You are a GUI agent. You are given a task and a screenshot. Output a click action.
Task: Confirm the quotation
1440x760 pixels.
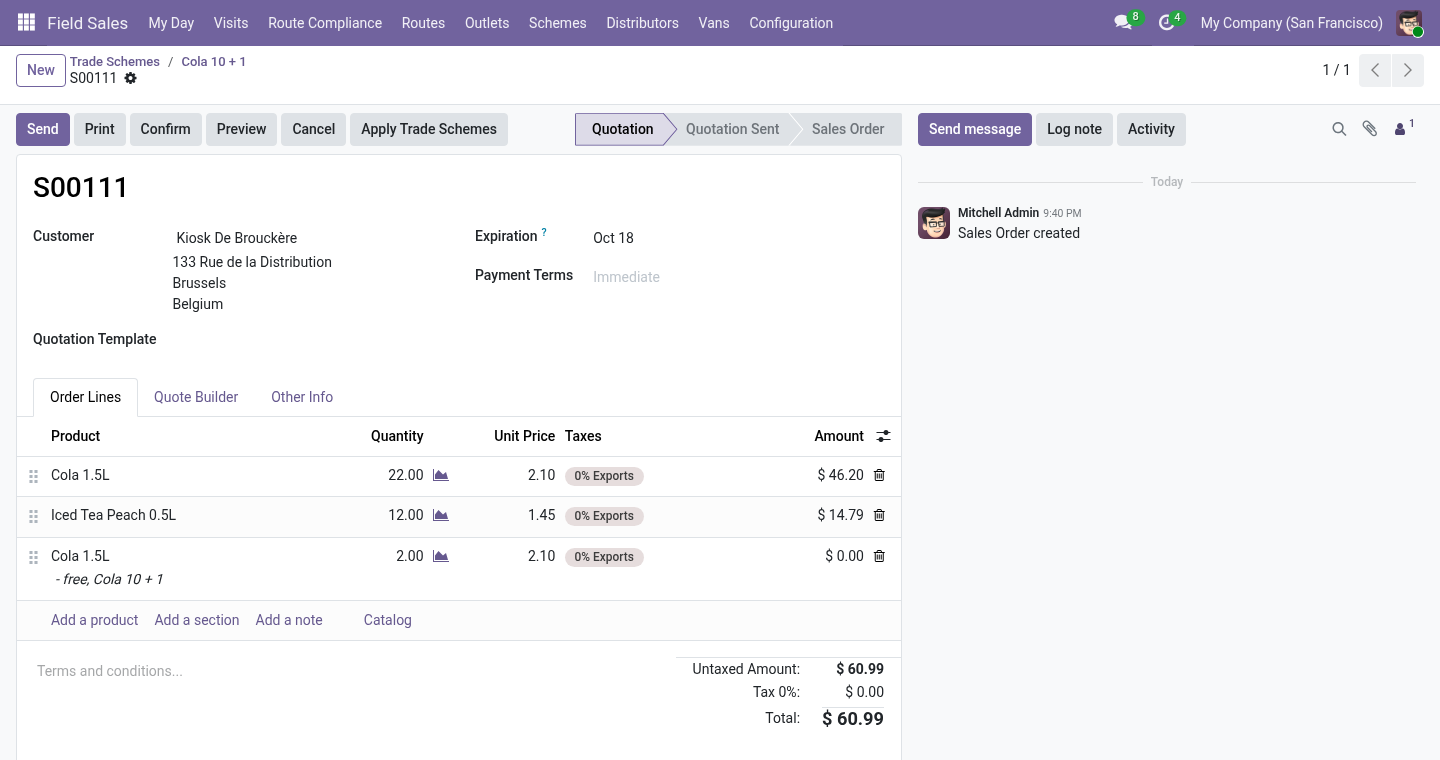(165, 129)
